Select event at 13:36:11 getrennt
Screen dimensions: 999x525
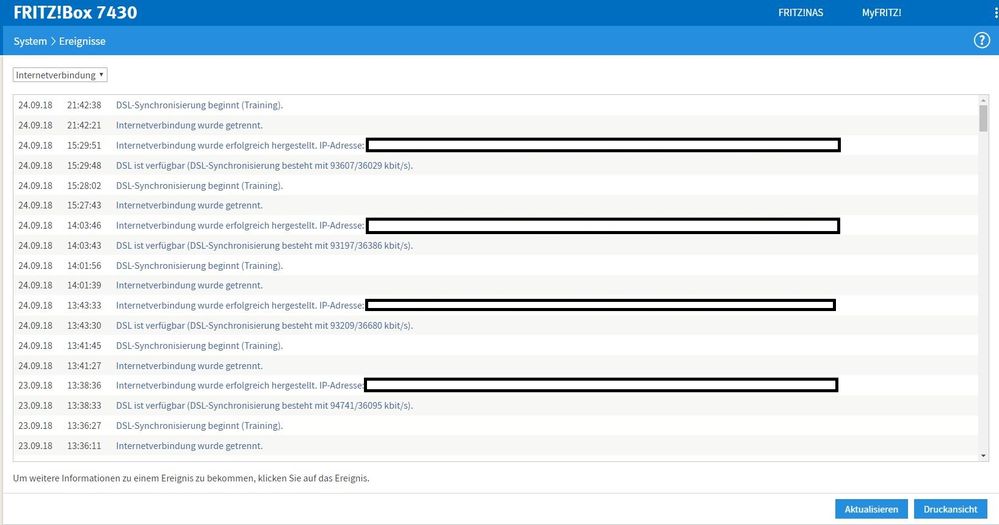(496, 445)
